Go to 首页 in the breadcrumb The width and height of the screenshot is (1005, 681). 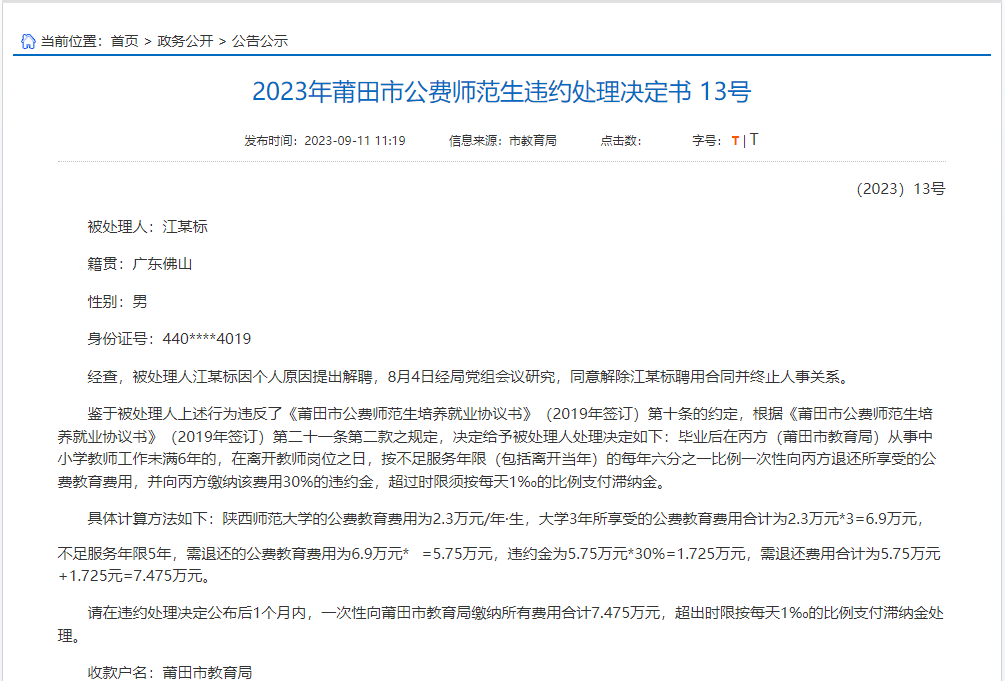125,41
